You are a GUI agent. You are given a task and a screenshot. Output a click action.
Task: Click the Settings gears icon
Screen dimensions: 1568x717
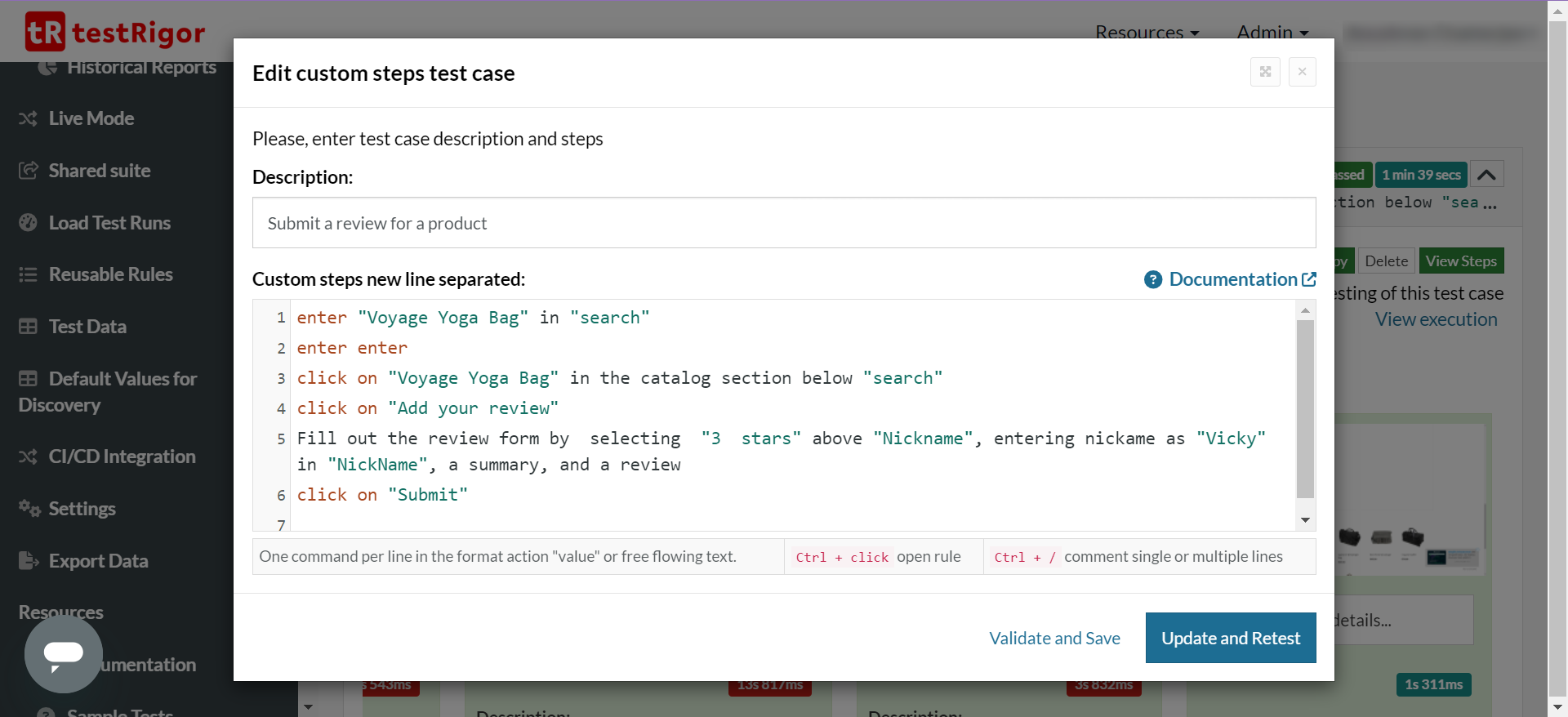click(29, 509)
